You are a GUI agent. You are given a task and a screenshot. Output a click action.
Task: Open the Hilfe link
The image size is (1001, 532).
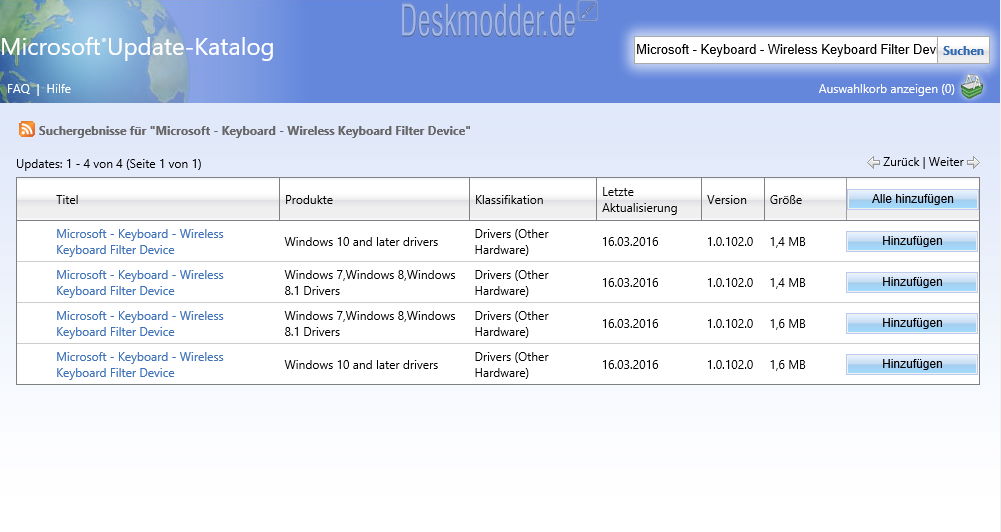[58, 89]
